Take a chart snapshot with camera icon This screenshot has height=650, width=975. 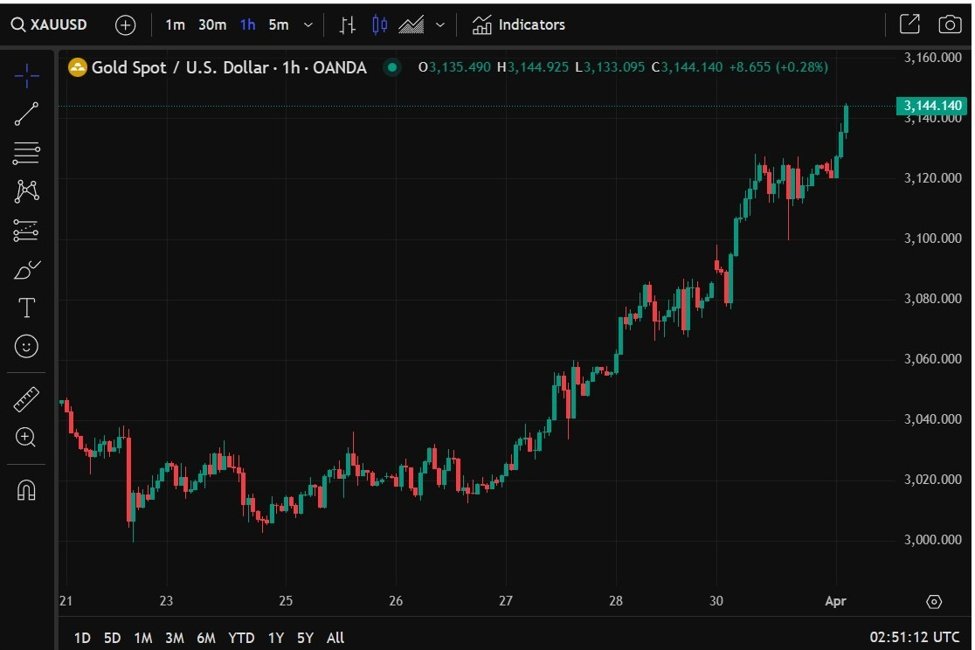[x=949, y=24]
